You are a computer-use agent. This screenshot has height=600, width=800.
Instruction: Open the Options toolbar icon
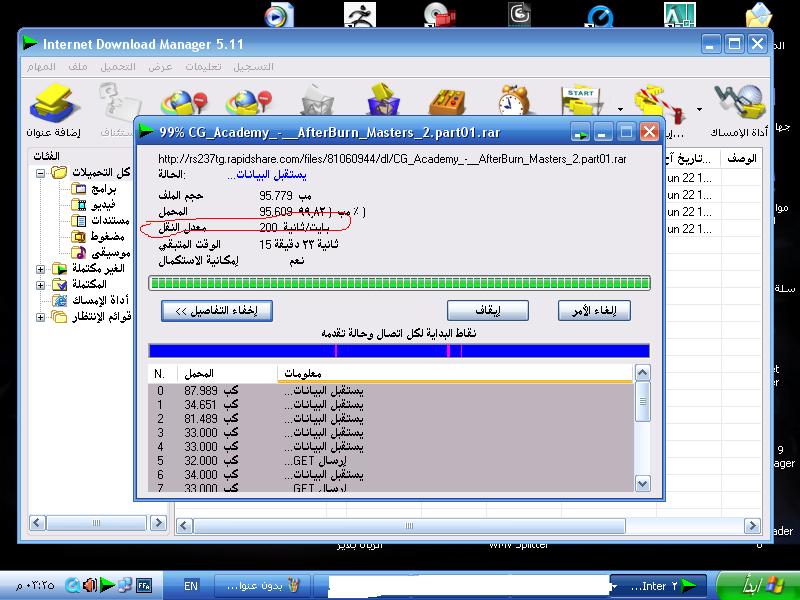pyautogui.click(x=447, y=102)
